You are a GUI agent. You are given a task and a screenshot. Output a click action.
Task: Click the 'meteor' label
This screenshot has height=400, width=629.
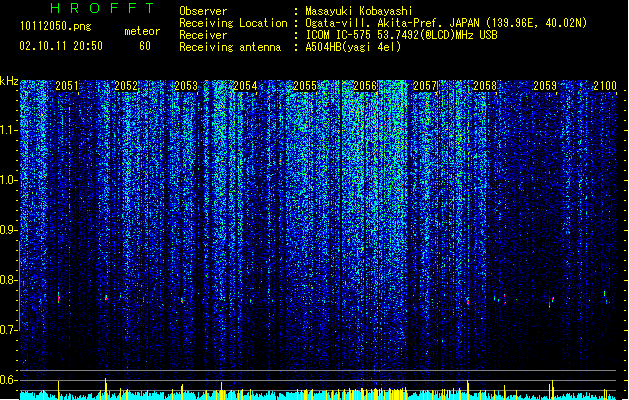click(x=142, y=31)
